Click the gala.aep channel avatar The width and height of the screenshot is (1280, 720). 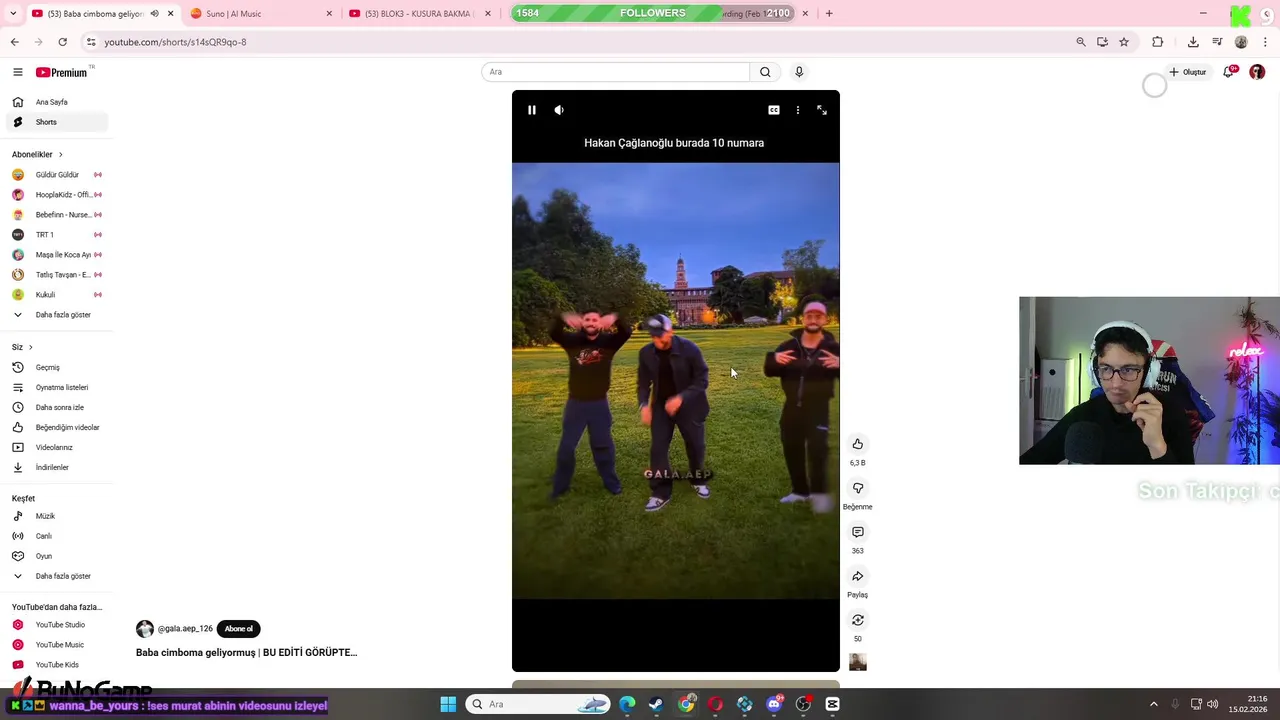145,629
